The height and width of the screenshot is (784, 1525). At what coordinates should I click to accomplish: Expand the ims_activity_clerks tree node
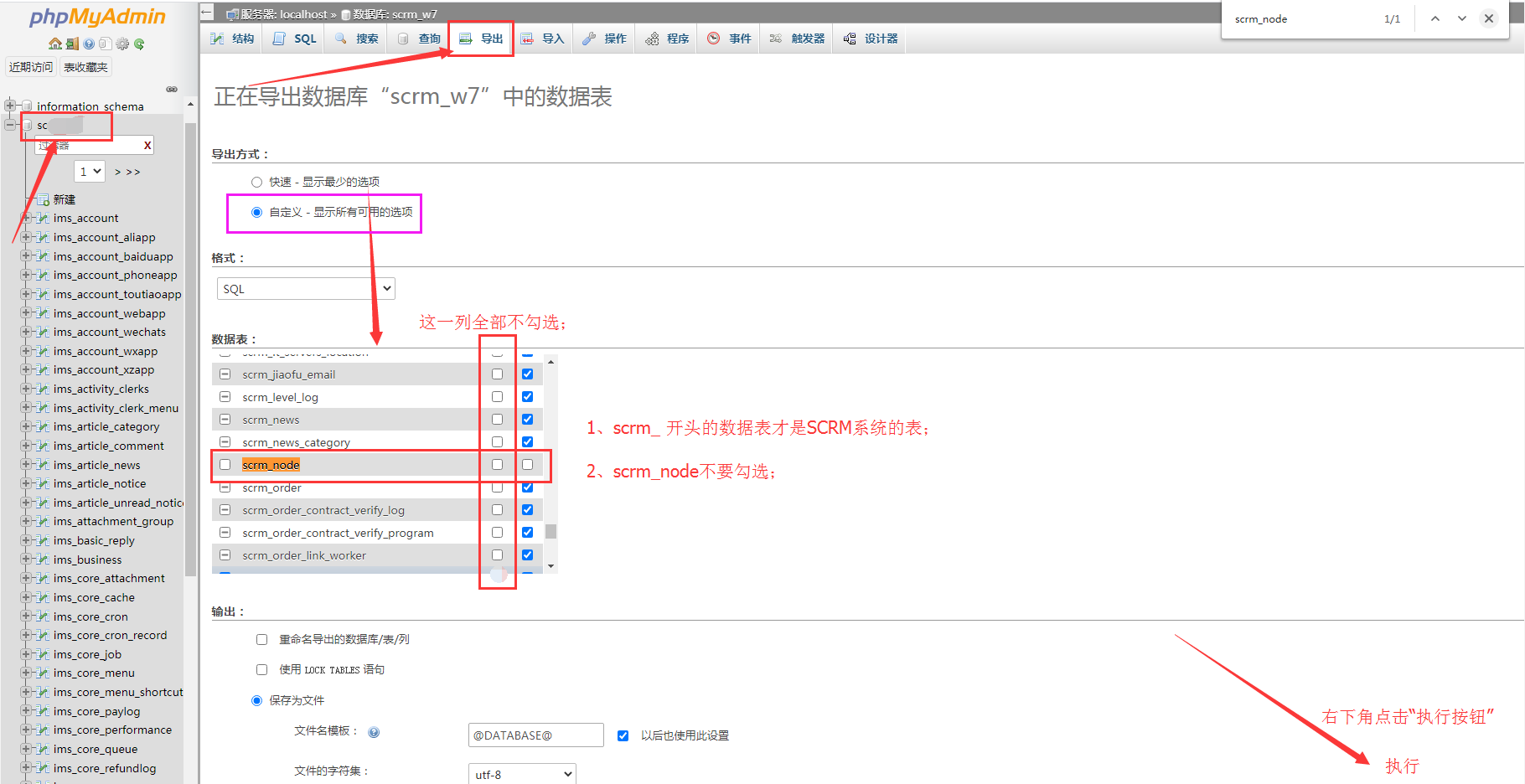(x=25, y=389)
